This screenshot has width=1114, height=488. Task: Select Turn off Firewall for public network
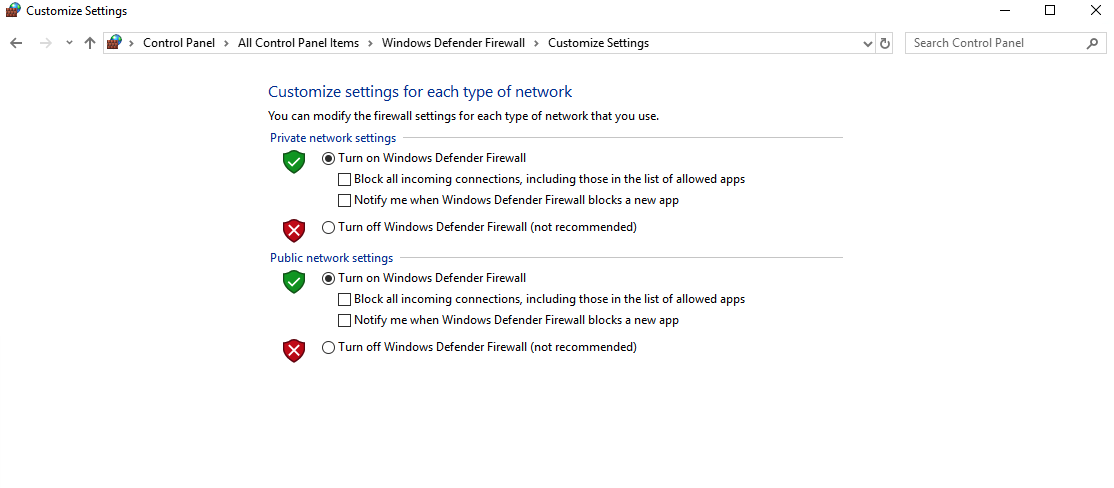point(328,347)
